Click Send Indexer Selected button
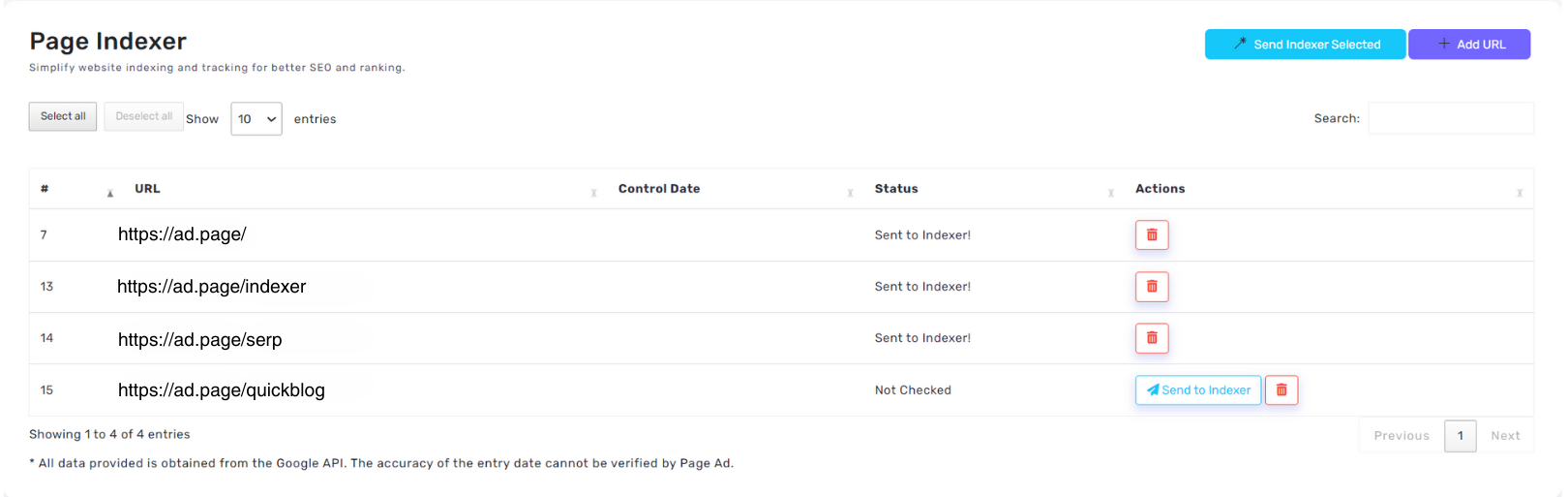 (x=1305, y=44)
